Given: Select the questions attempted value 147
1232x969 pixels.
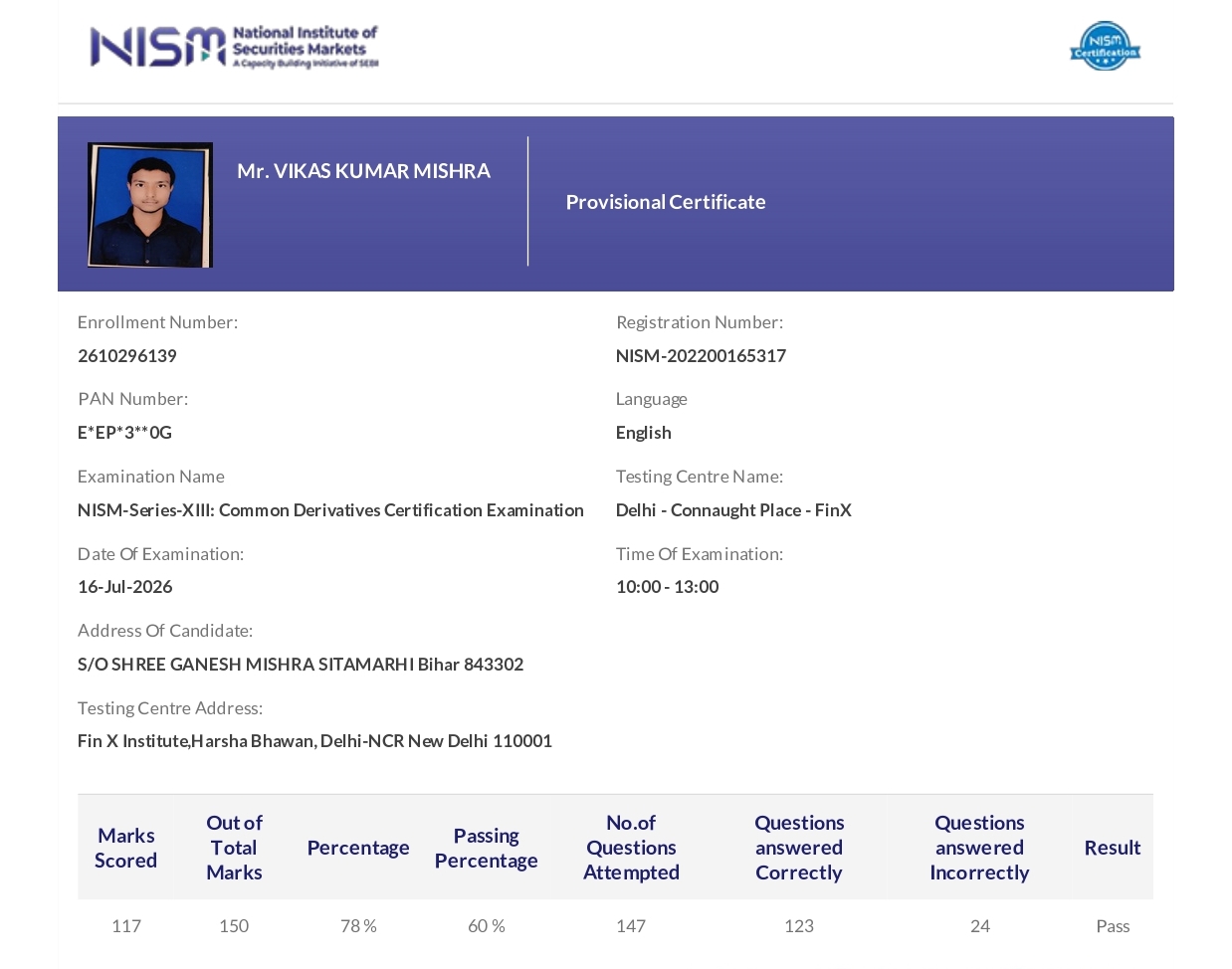Looking at the screenshot, I should pyautogui.click(x=631, y=926).
